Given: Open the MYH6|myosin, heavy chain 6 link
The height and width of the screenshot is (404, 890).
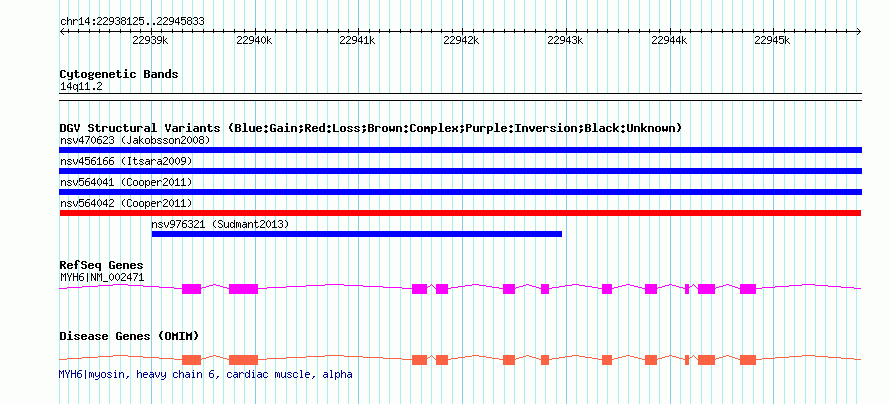Looking at the screenshot, I should pos(205,374).
